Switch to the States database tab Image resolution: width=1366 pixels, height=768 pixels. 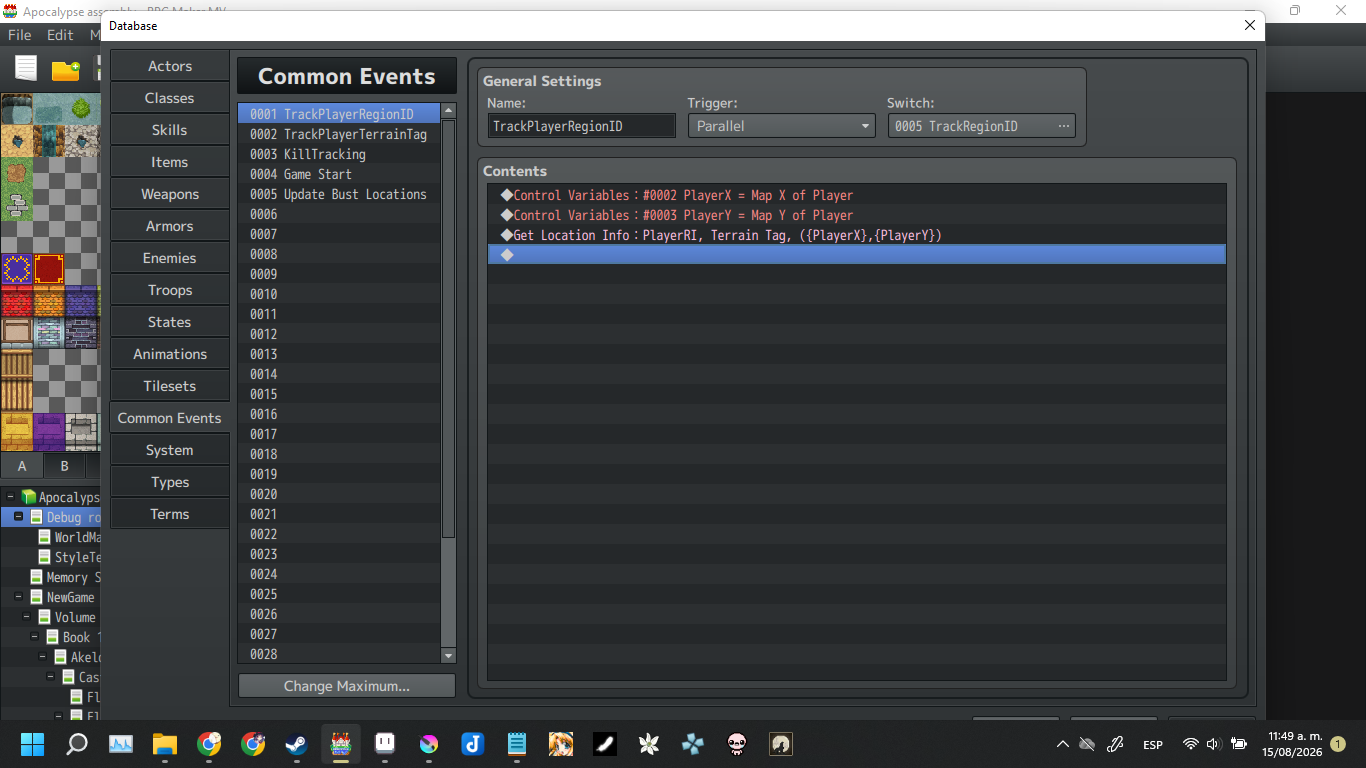(x=170, y=322)
